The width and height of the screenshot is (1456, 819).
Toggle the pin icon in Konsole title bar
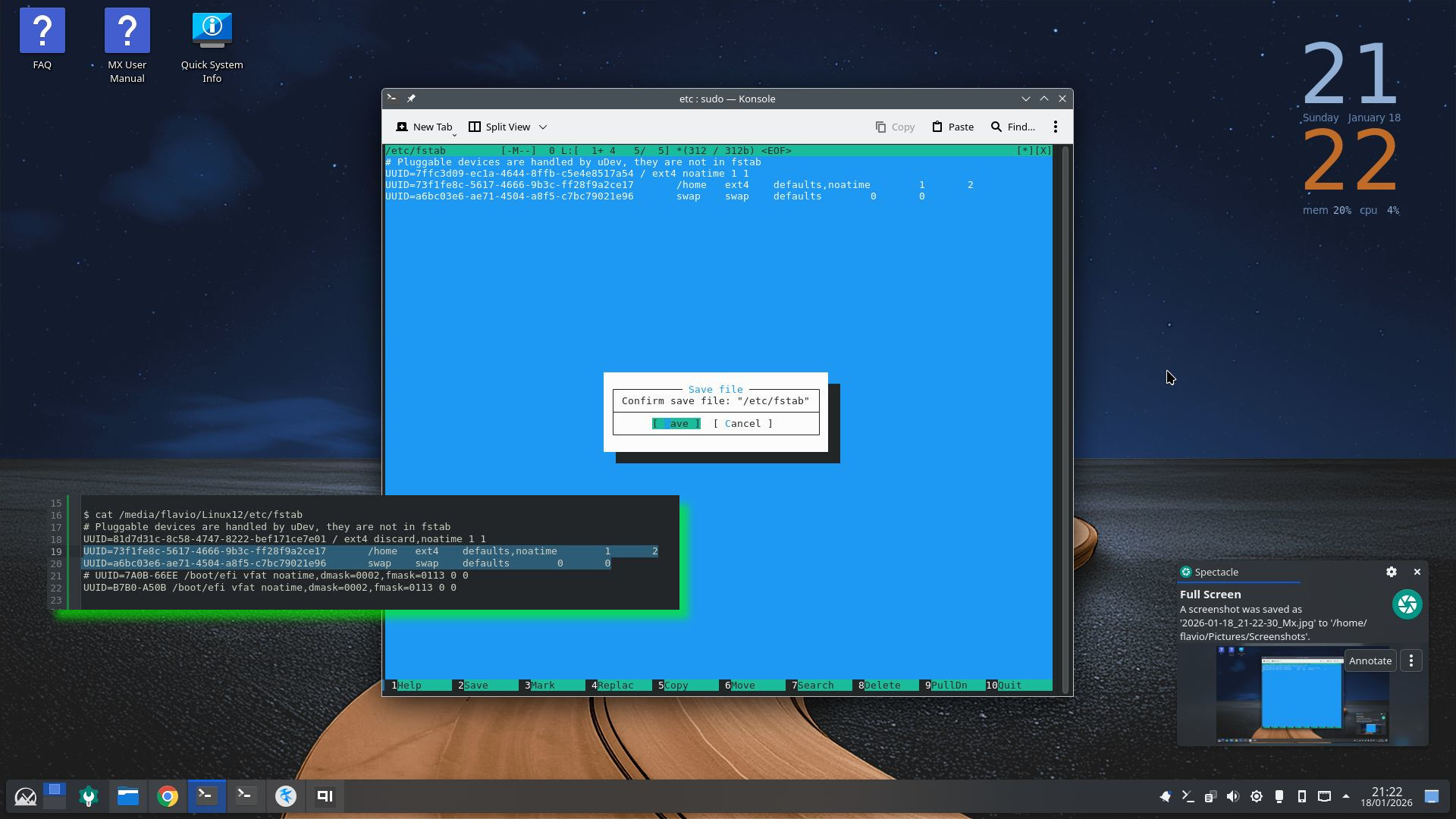tap(411, 99)
